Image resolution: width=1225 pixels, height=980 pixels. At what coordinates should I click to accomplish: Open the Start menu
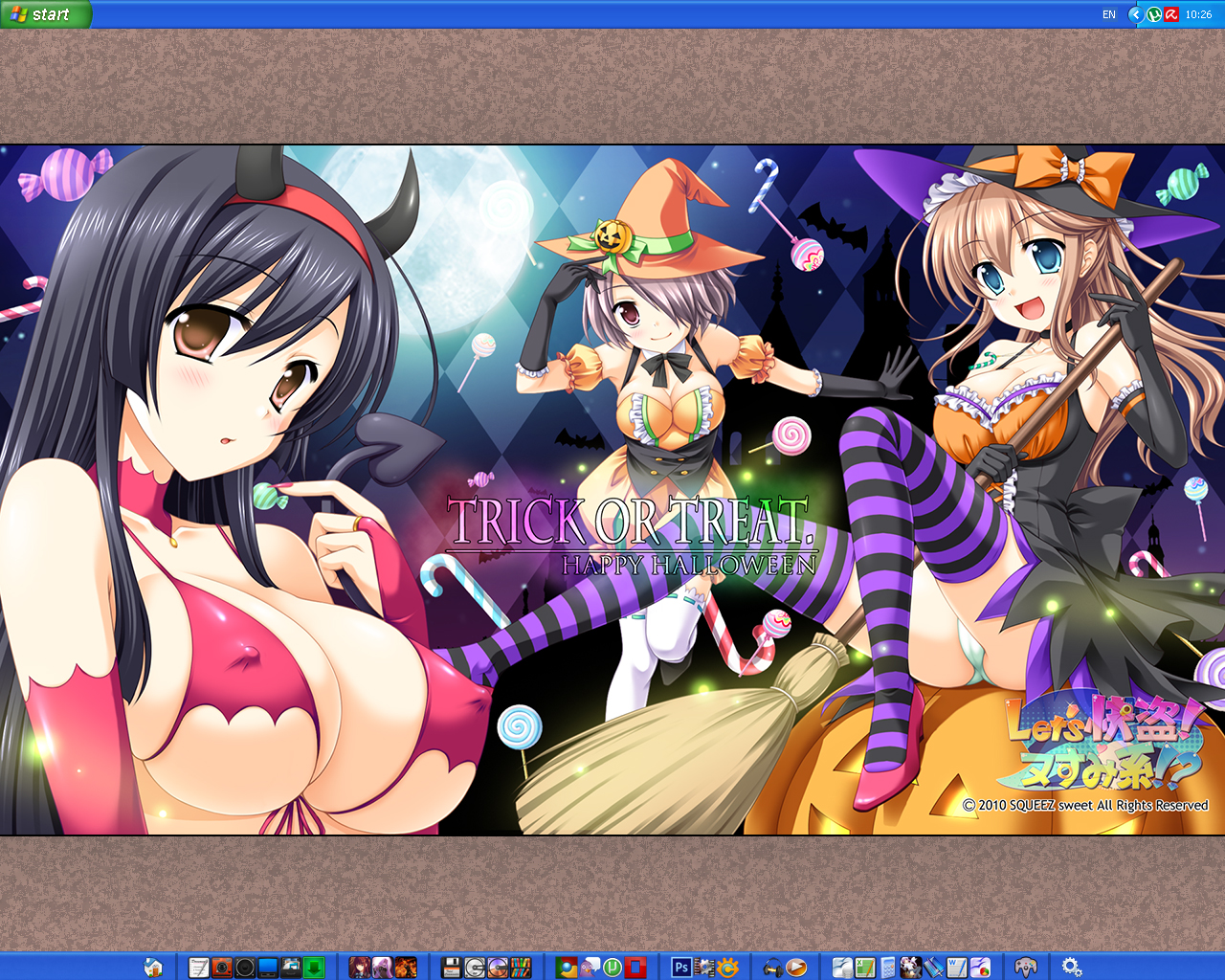tap(46, 13)
